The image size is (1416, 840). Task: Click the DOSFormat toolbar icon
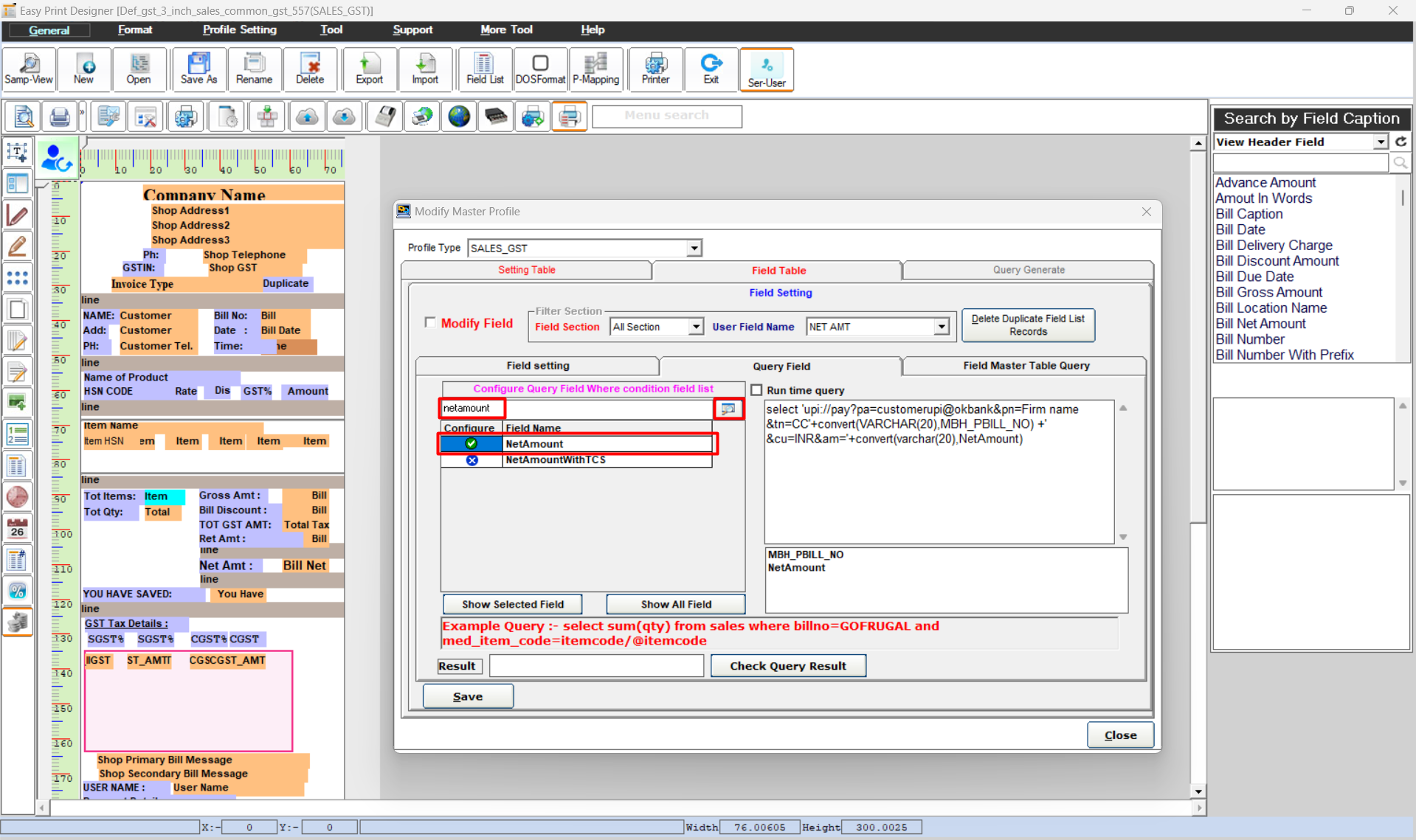[x=540, y=69]
